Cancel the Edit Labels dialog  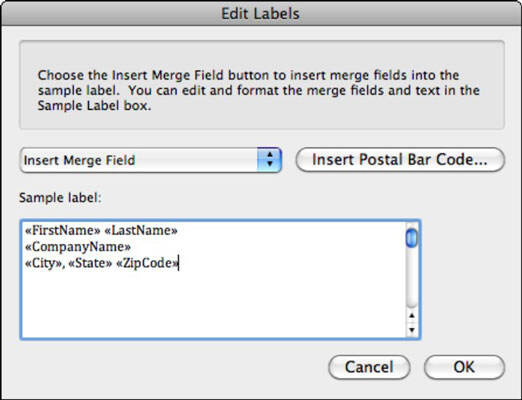click(369, 367)
